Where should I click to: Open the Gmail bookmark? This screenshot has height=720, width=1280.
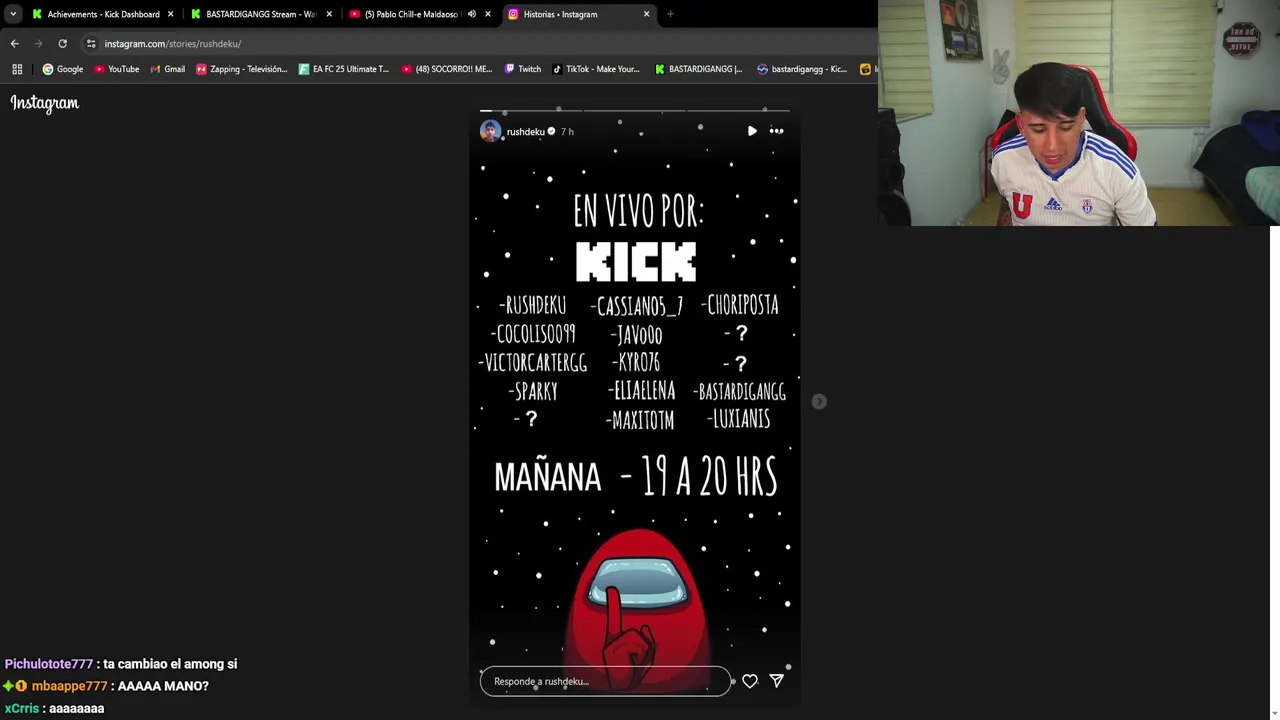point(167,69)
